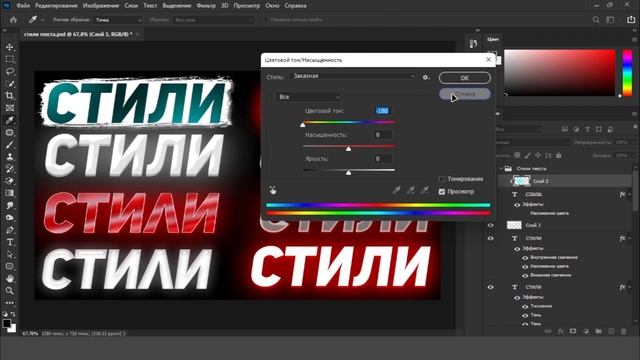Click the lock all padlock icon

click(559, 155)
